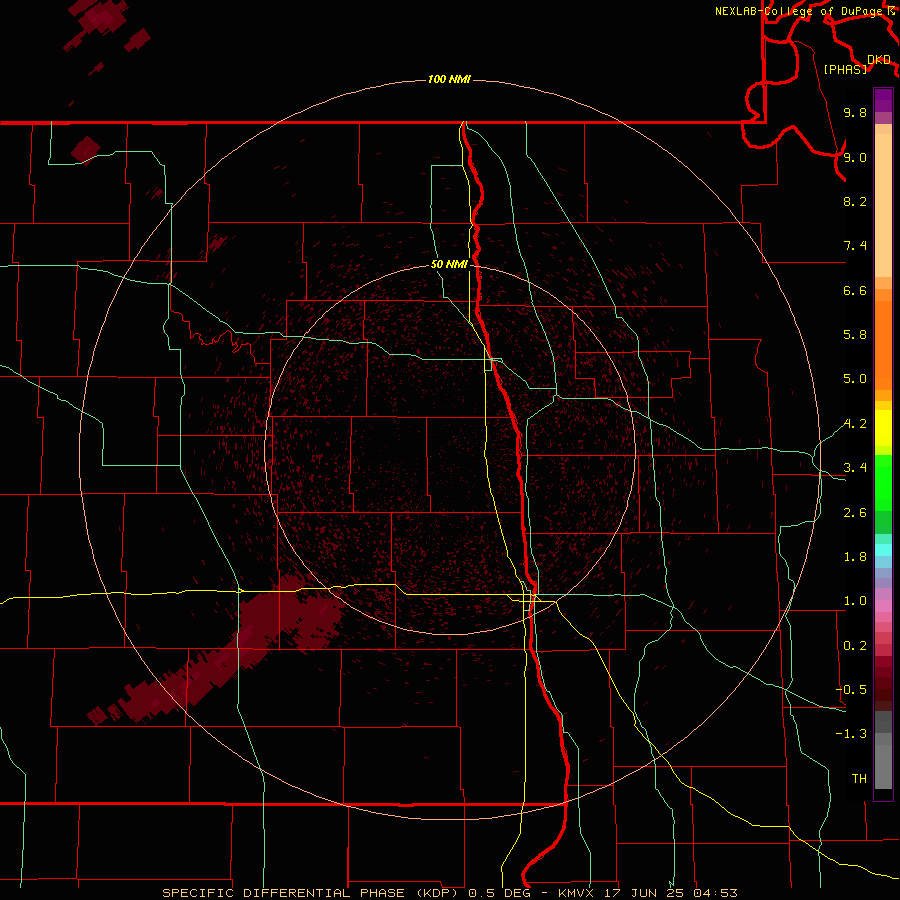Click the 8.2 scale label
This screenshot has height=900, width=900.
[x=855, y=201]
